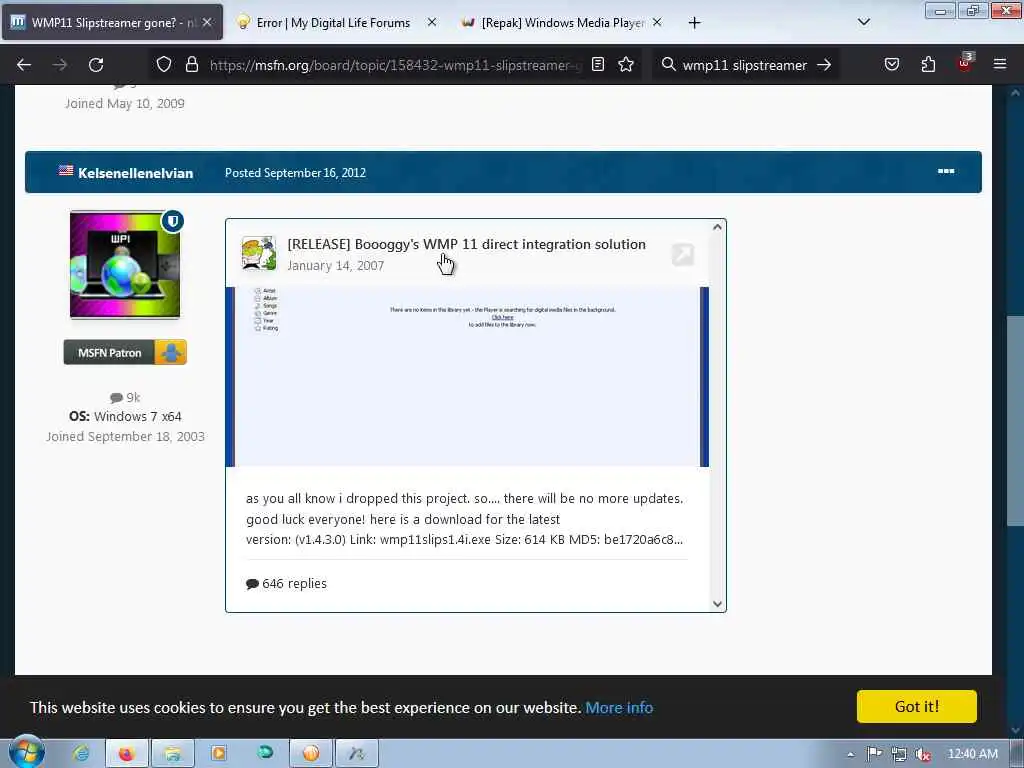This screenshot has width=1024, height=768.
Task: Click the page vertical scrollbar thumb
Action: coord(1015,421)
